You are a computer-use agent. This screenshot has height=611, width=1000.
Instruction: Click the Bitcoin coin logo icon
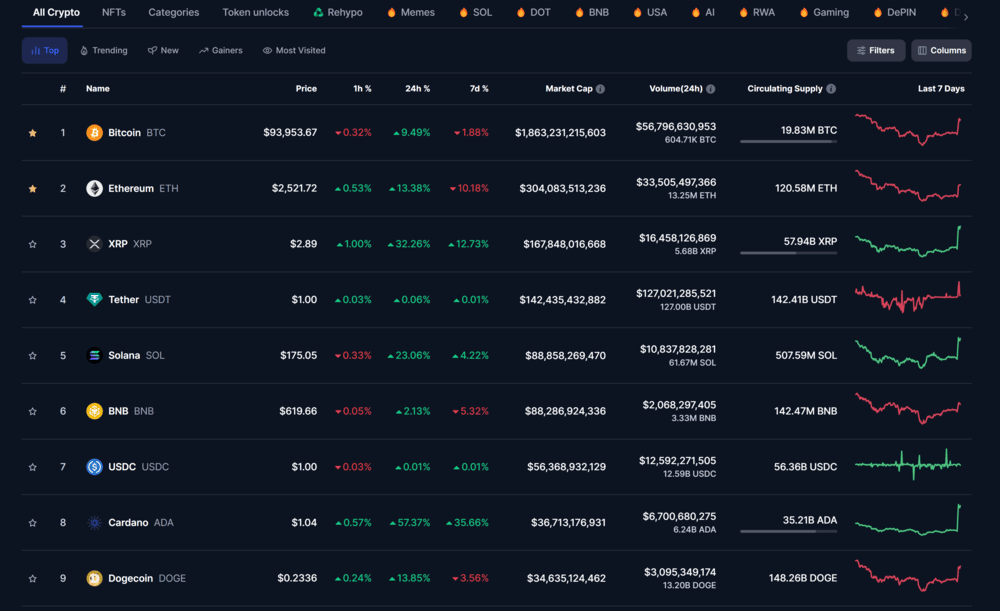(x=94, y=133)
